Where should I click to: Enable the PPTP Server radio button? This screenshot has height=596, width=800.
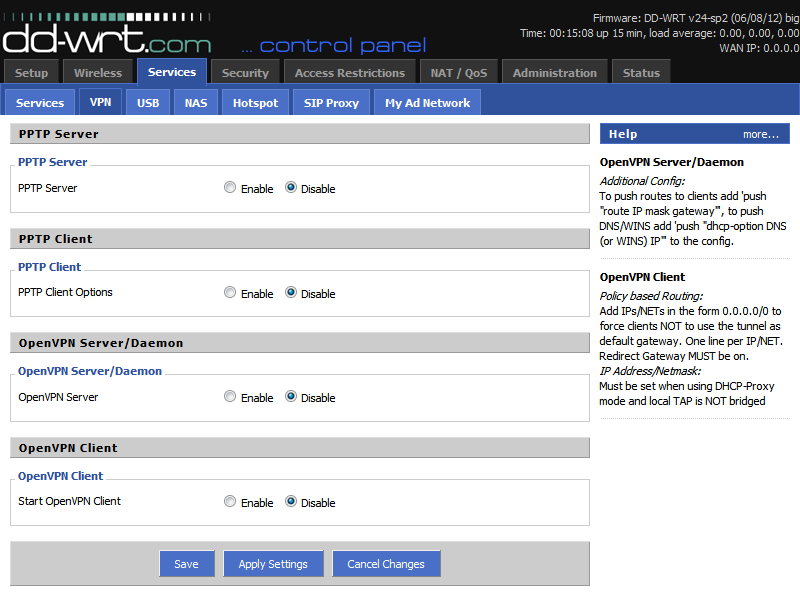tap(230, 187)
